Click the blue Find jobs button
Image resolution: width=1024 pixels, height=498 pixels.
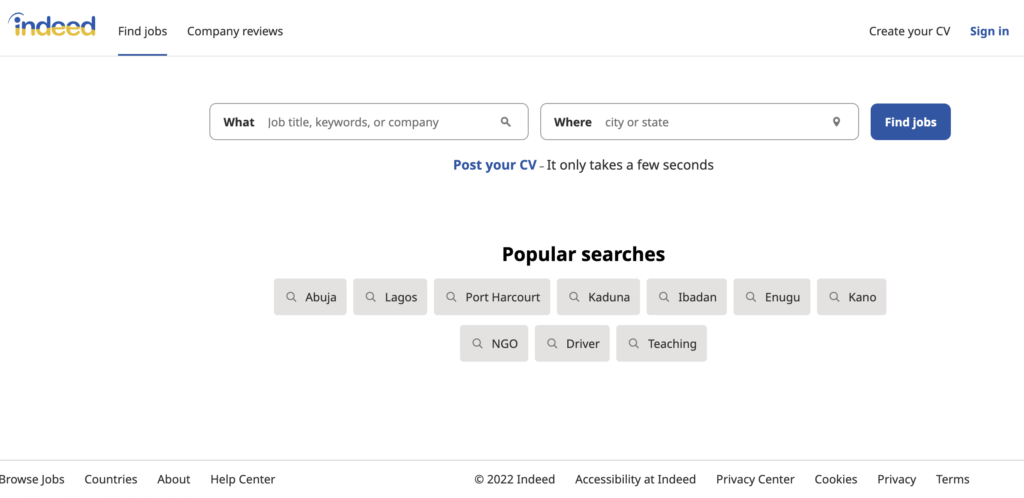(x=910, y=121)
